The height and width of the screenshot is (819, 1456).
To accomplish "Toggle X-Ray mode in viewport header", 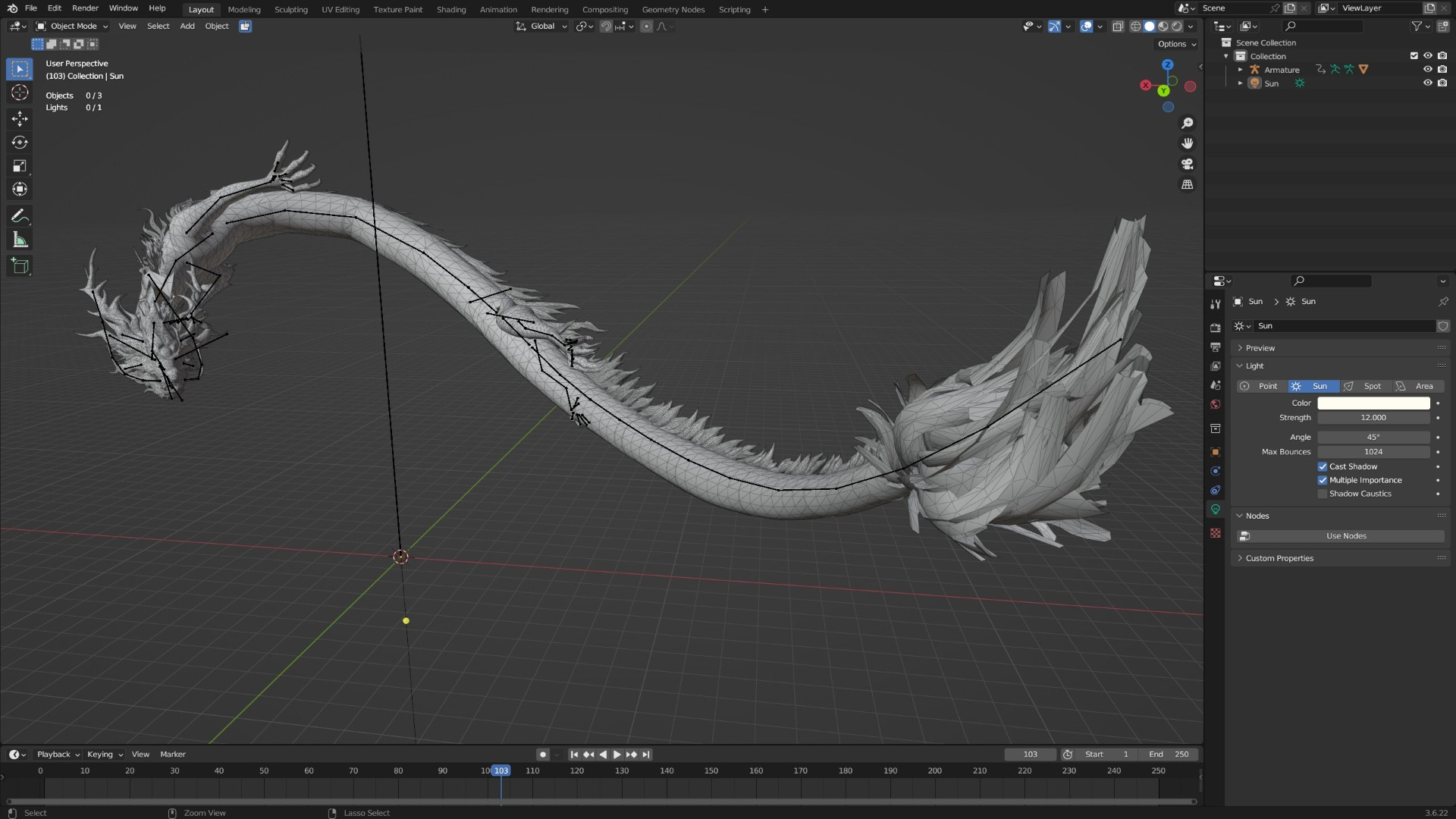I will tap(1118, 27).
